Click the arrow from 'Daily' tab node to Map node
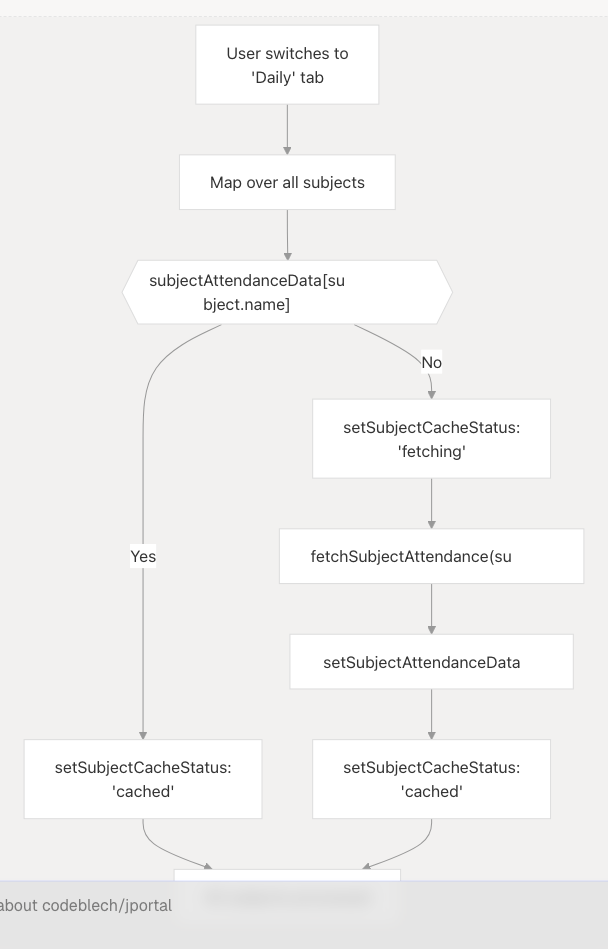The width and height of the screenshot is (608, 949). [x=287, y=129]
